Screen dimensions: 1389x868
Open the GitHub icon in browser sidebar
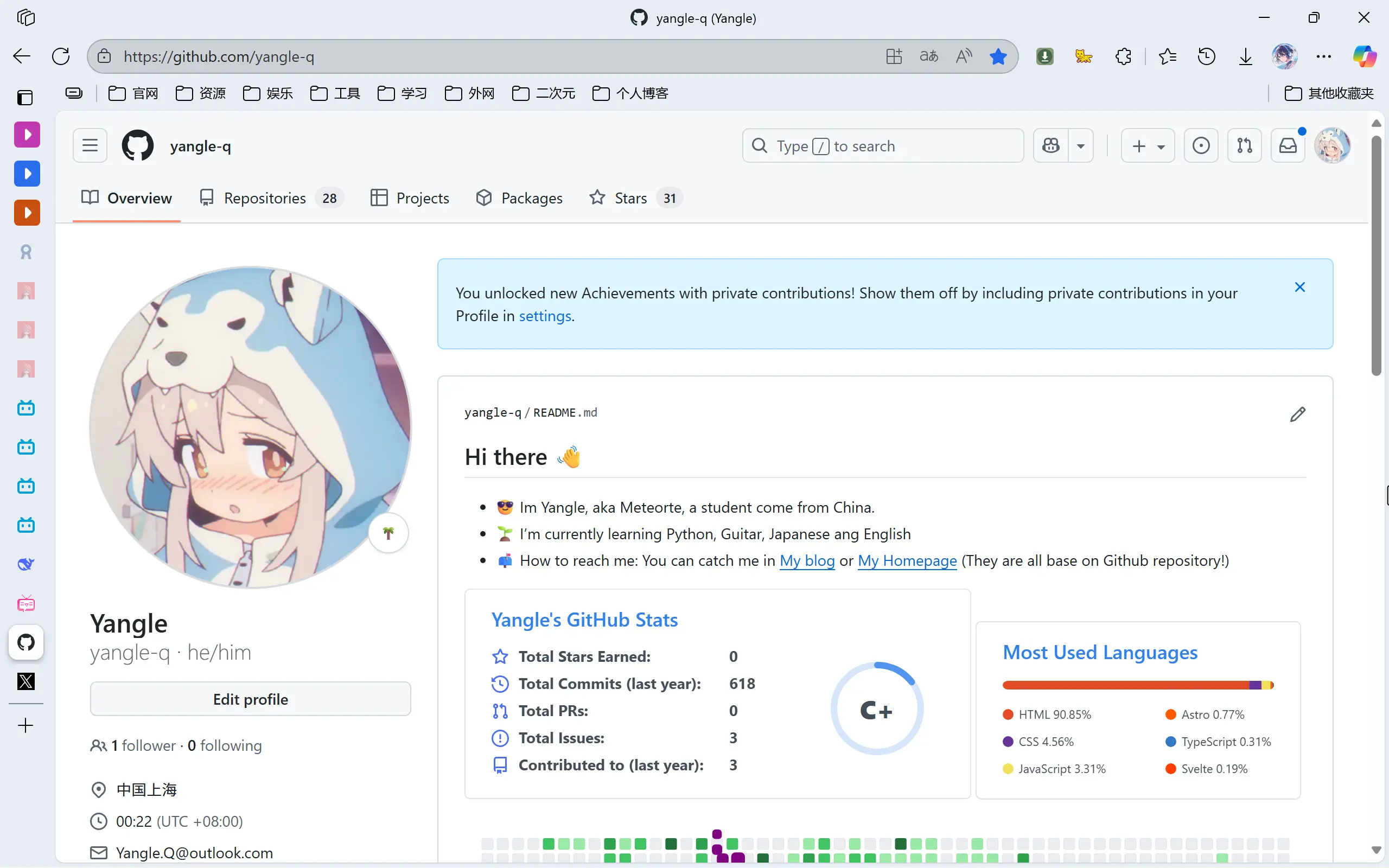point(26,642)
